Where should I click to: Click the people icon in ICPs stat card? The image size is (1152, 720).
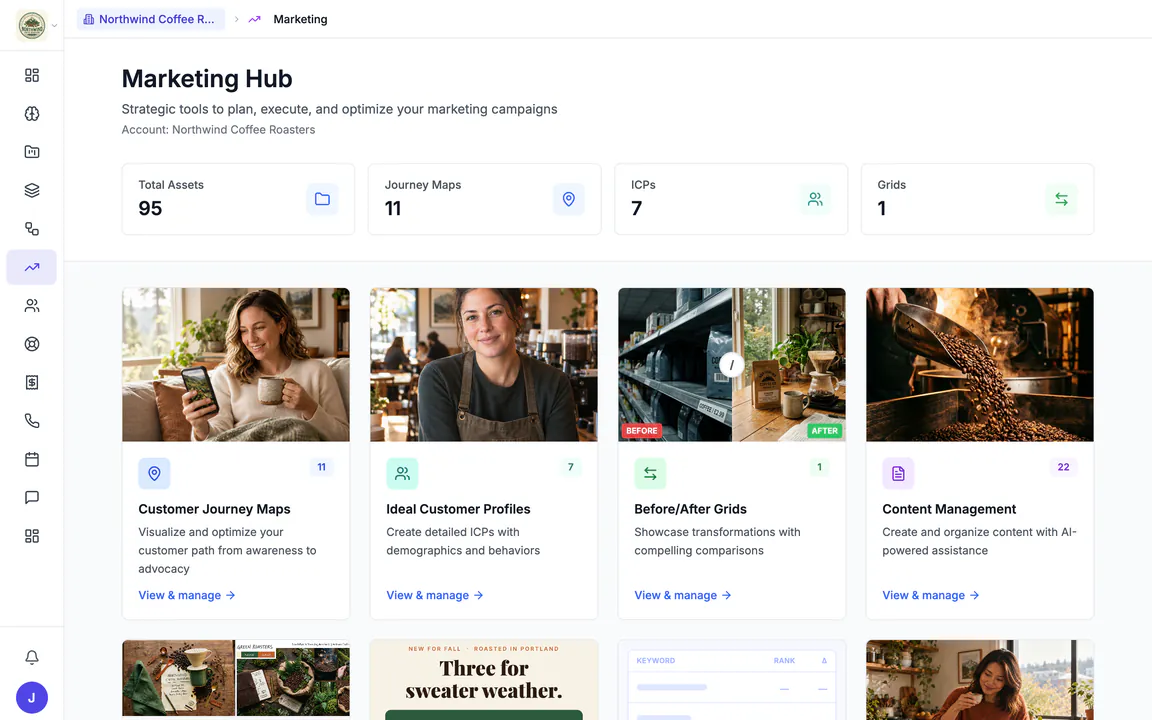click(x=815, y=199)
